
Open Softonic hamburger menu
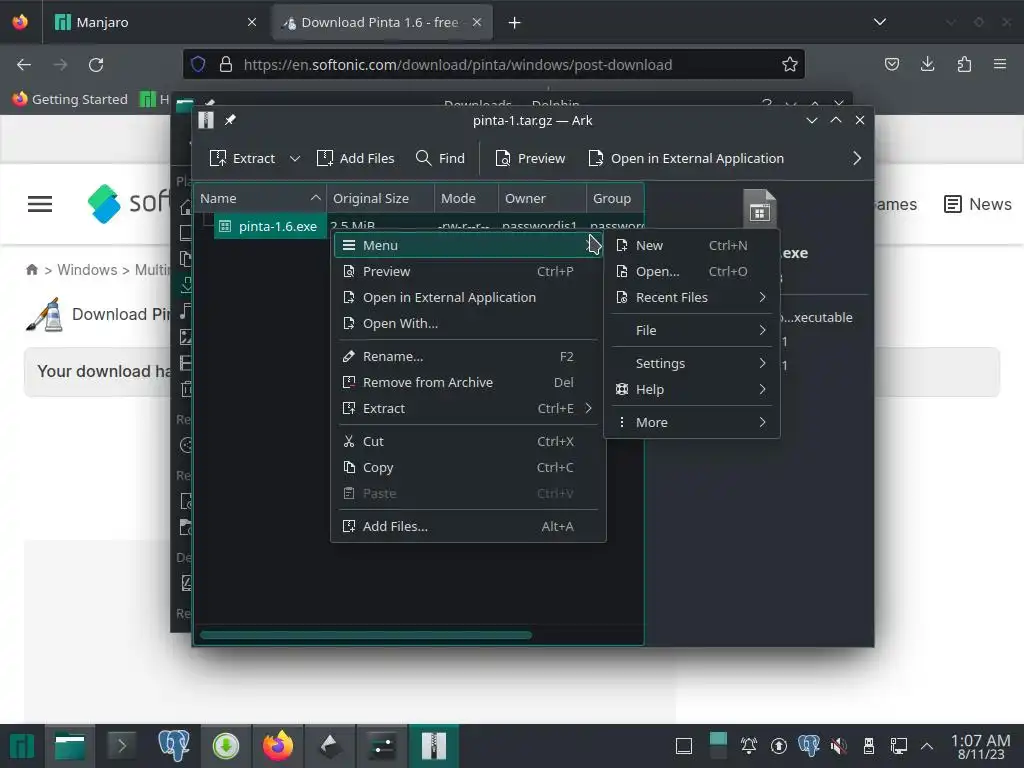pyautogui.click(x=40, y=204)
